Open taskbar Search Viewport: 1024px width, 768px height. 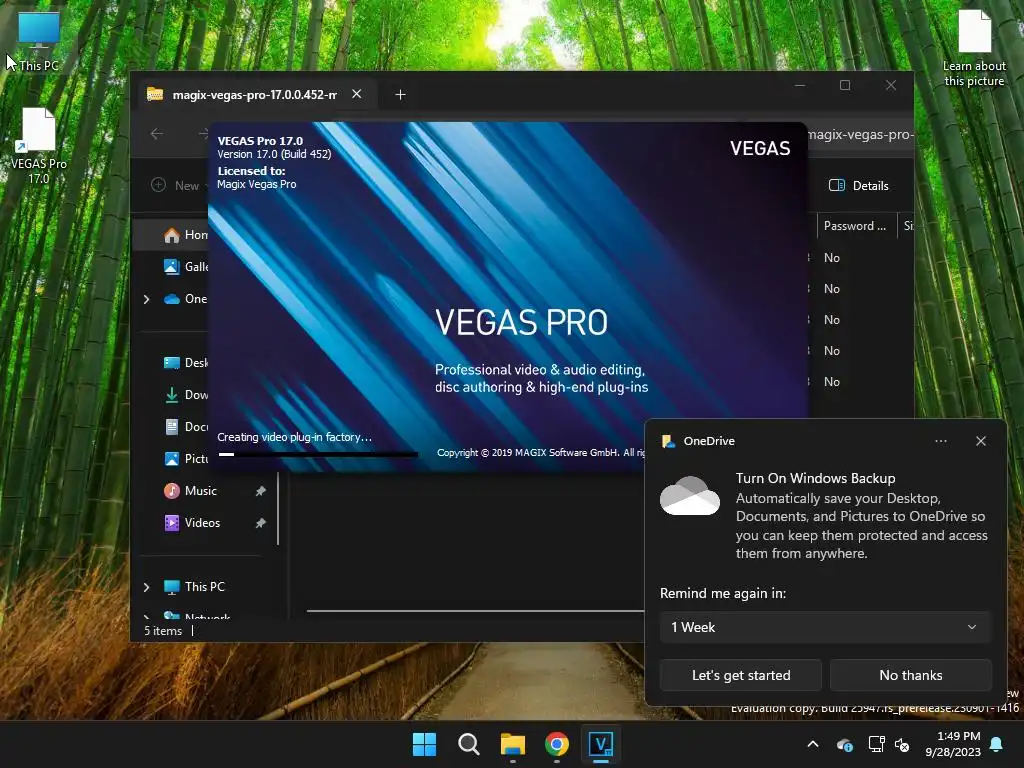click(x=469, y=744)
